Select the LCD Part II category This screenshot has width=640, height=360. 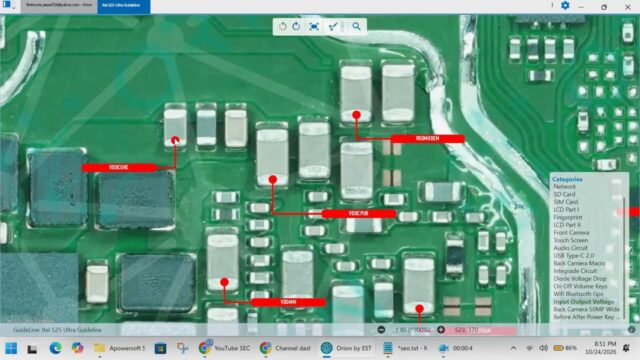tap(567, 225)
